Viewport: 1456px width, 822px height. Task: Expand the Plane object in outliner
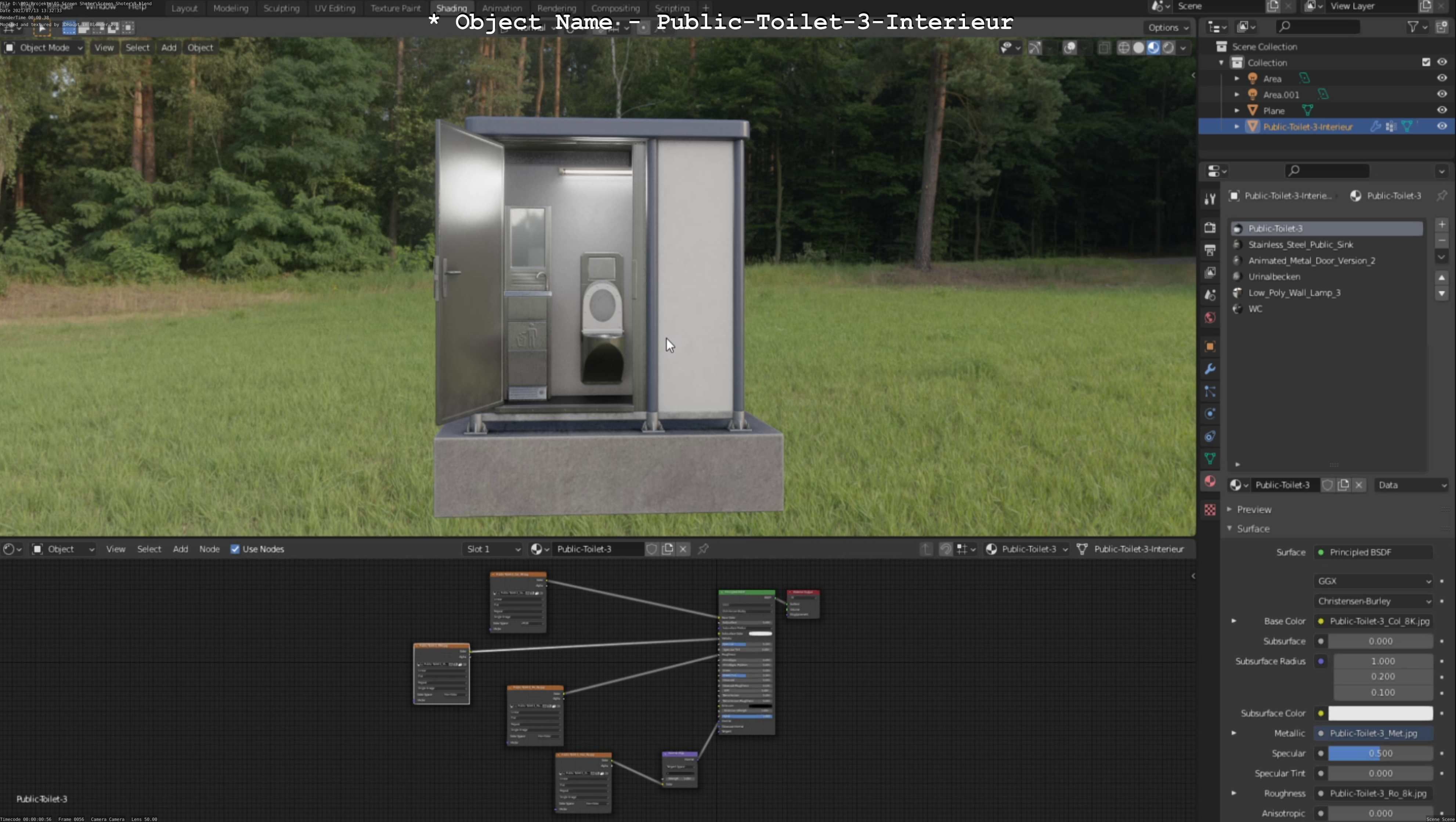tap(1237, 111)
